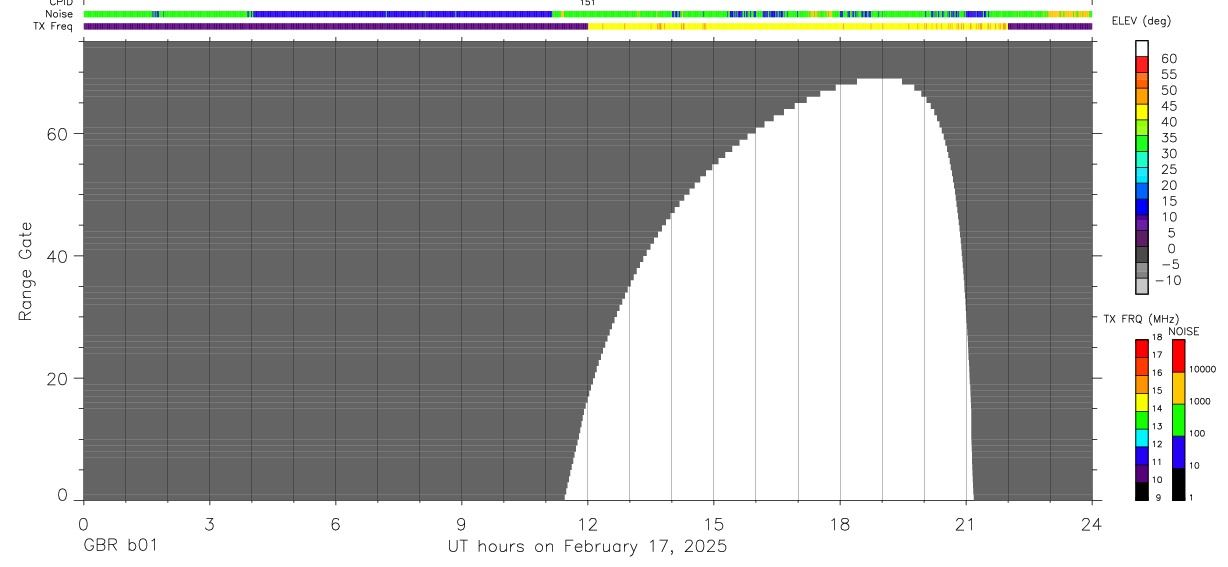Screen dimensions: 1228x567
Task: Select green swatch in NOISE color bar
Action: point(1178,420)
